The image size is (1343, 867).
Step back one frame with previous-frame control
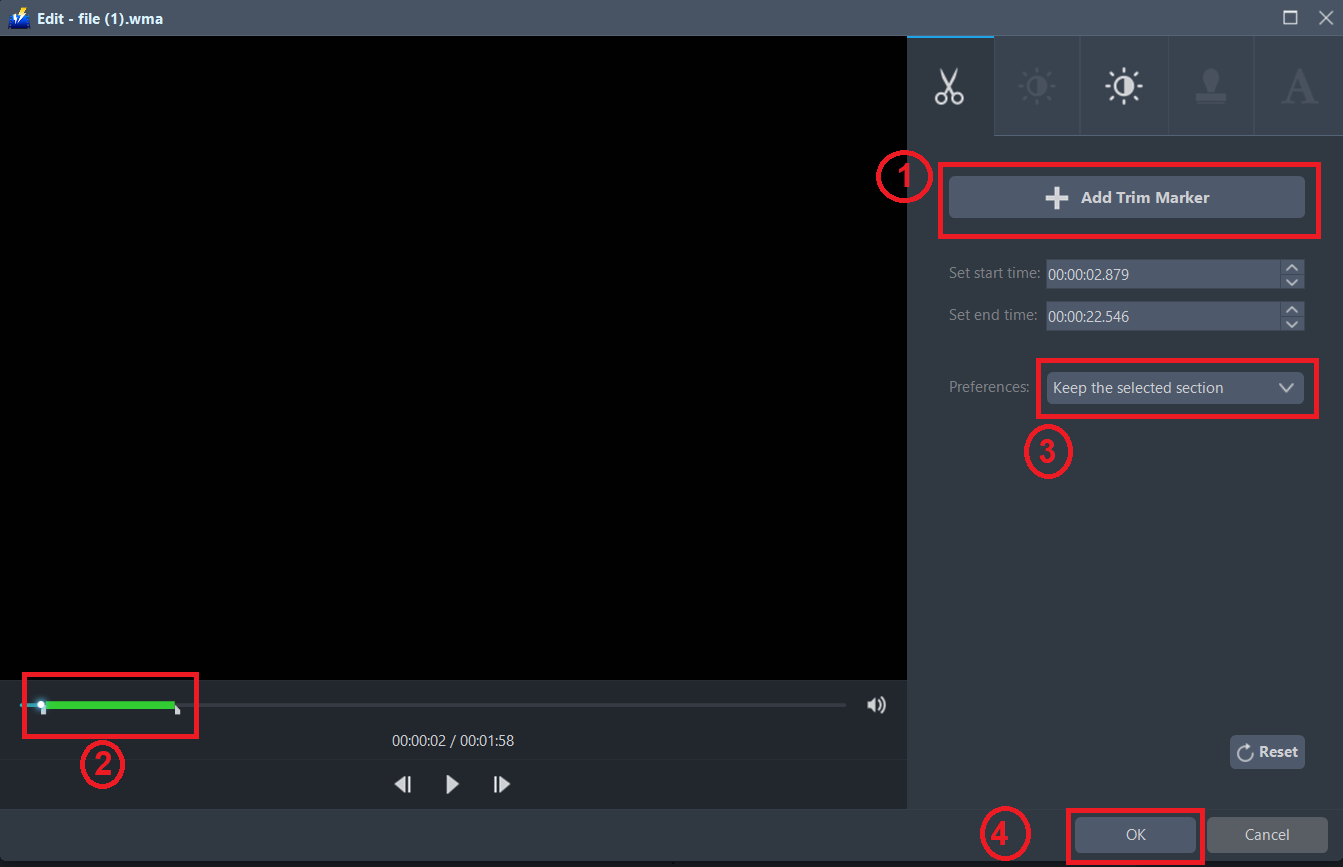coord(403,784)
